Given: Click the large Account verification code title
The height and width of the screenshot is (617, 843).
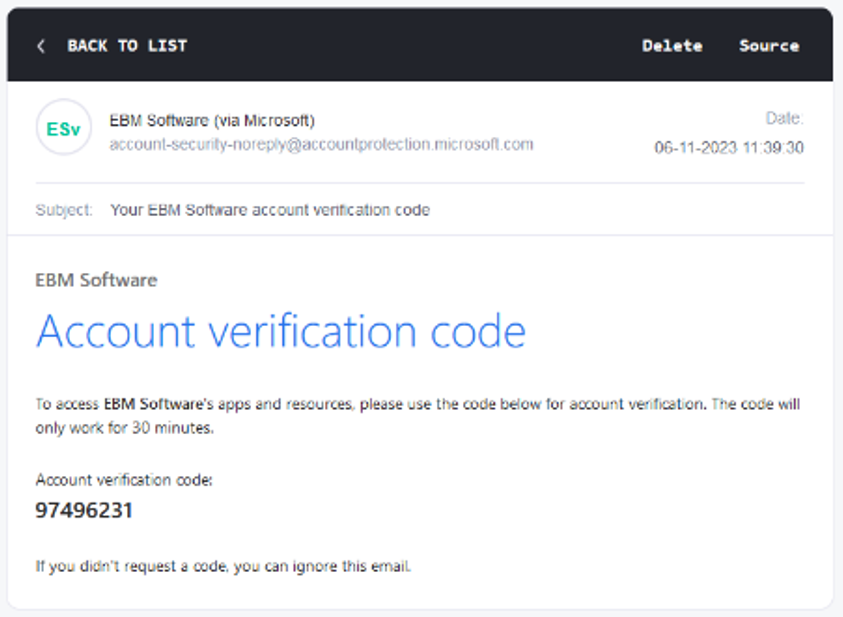Looking at the screenshot, I should tap(281, 331).
